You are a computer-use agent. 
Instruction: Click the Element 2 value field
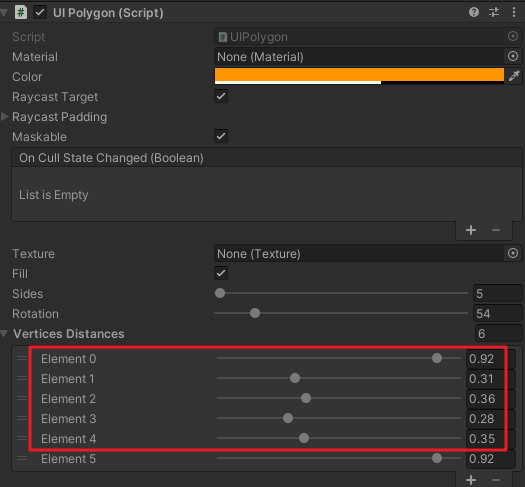click(x=485, y=399)
